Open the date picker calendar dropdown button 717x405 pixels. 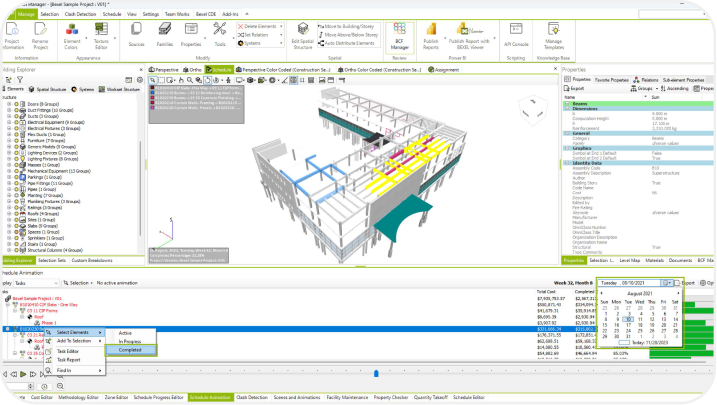(668, 283)
